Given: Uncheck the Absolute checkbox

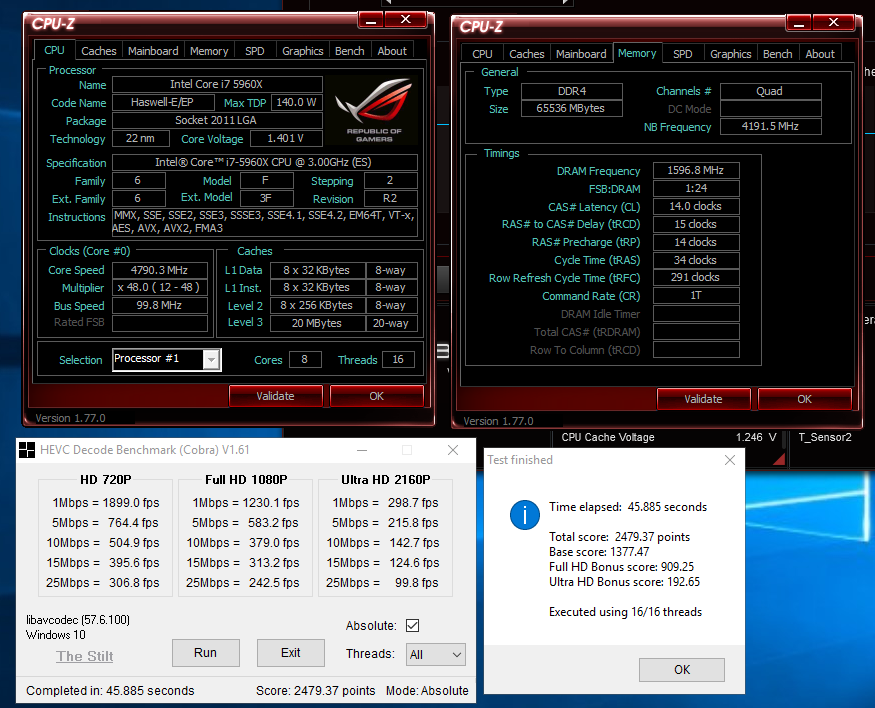Looking at the screenshot, I should click(x=412, y=625).
